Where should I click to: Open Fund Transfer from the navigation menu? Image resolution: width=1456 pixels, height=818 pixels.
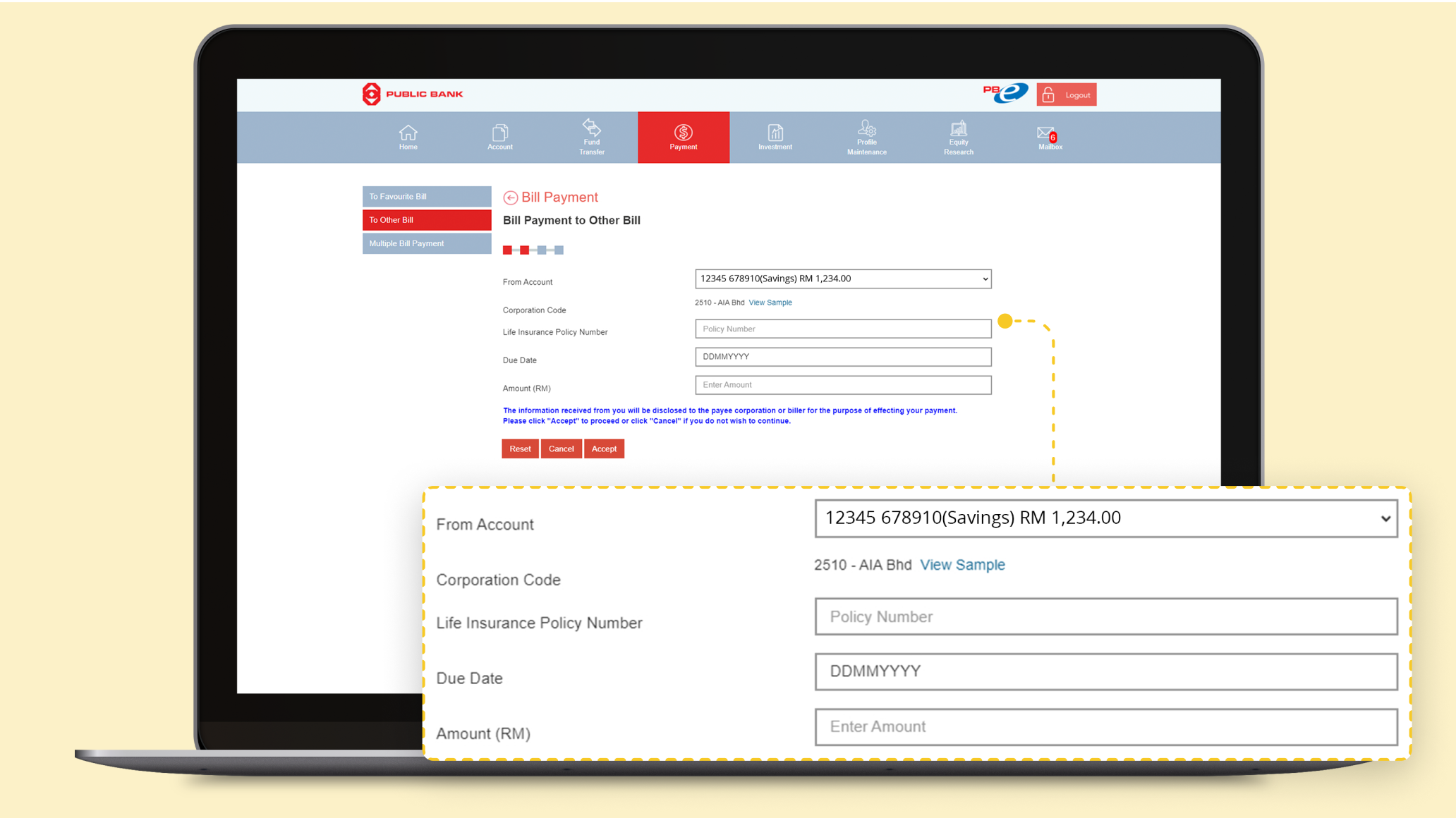pyautogui.click(x=591, y=137)
